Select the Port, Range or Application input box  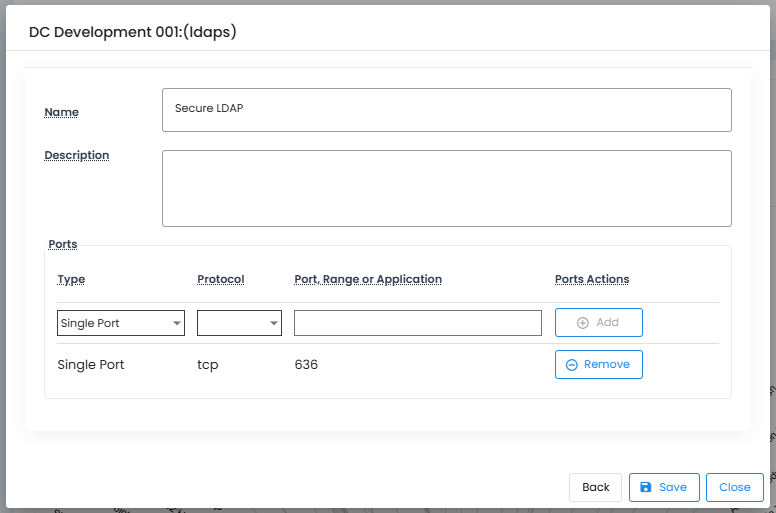417,323
